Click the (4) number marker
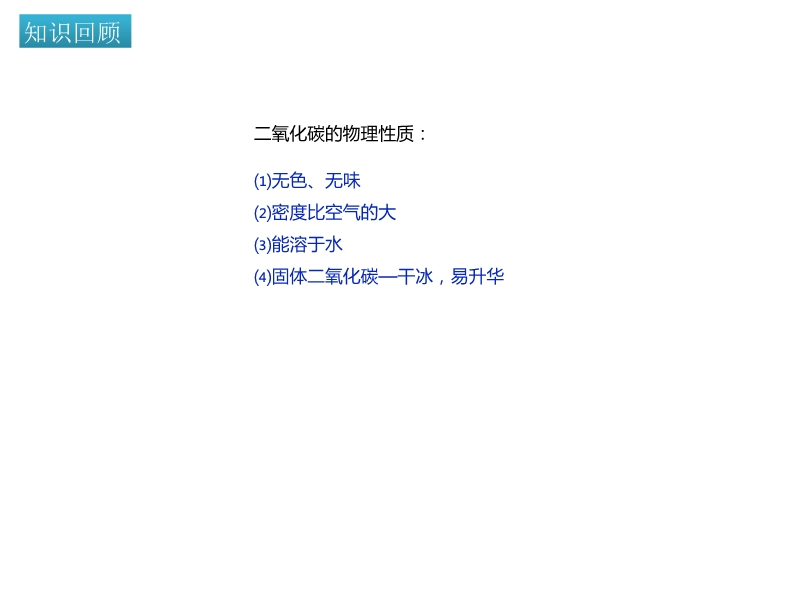 [x=262, y=277]
